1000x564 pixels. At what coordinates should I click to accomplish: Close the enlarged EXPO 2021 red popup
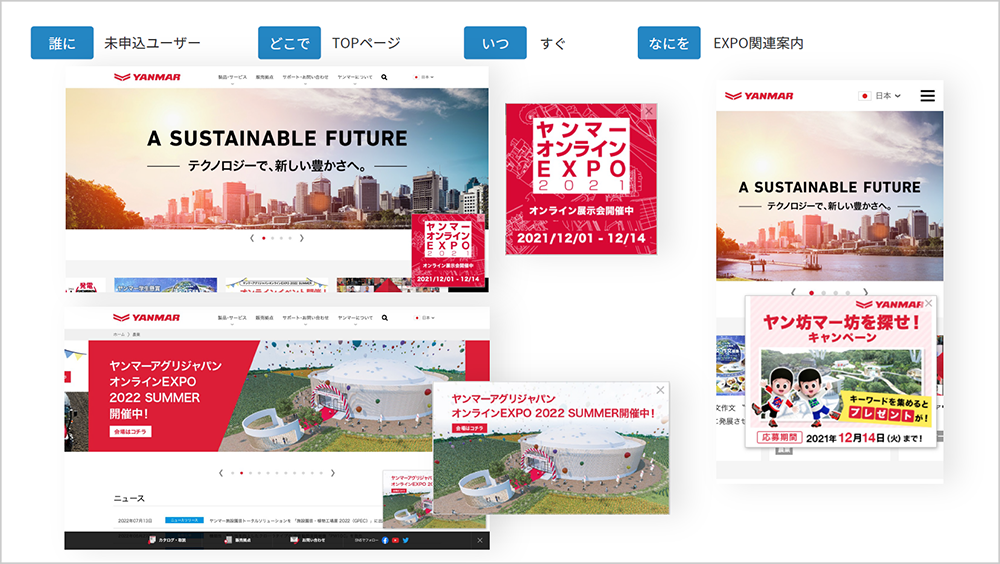pos(649,111)
